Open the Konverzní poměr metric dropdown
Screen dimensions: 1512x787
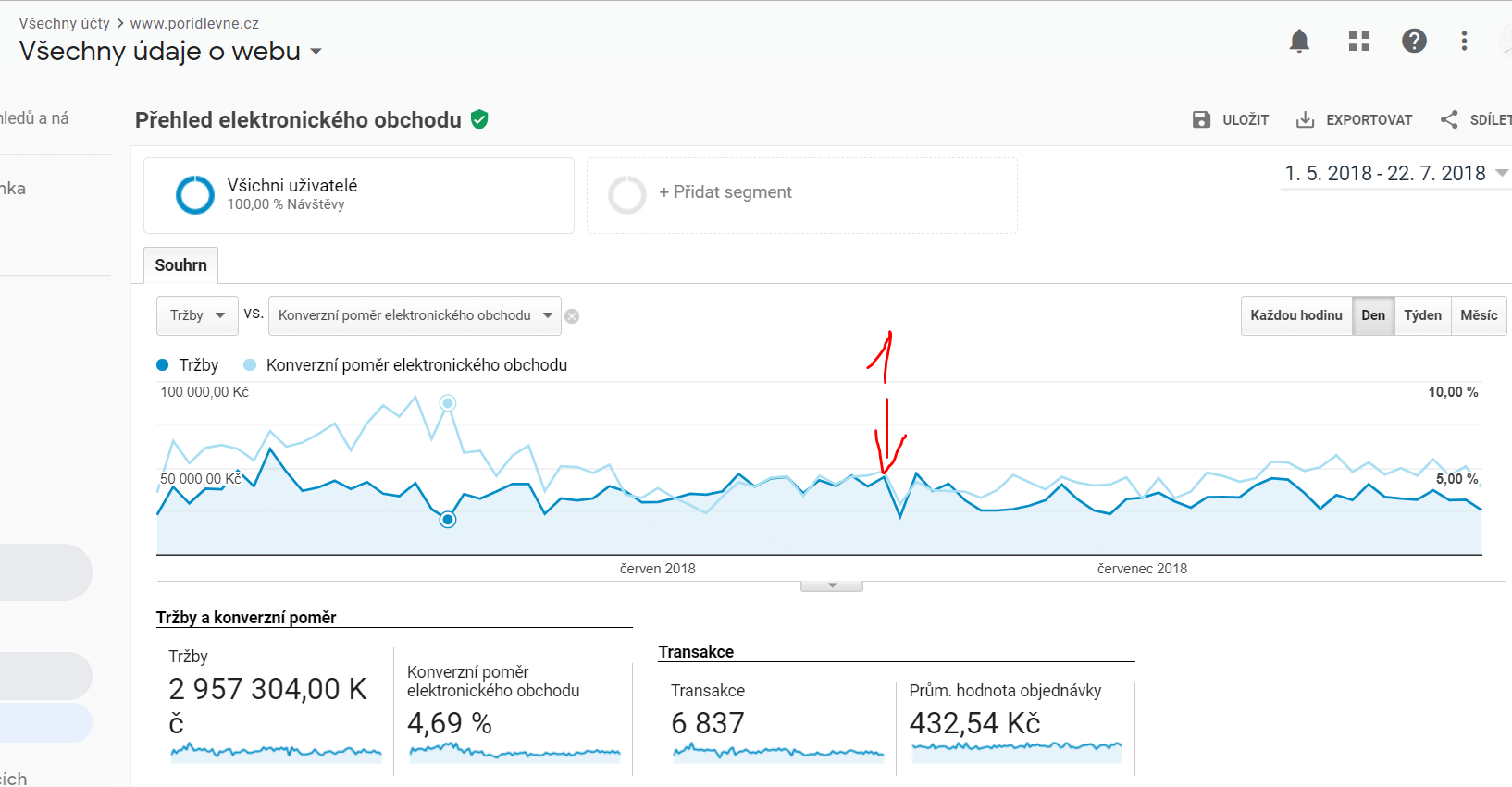tap(415, 315)
